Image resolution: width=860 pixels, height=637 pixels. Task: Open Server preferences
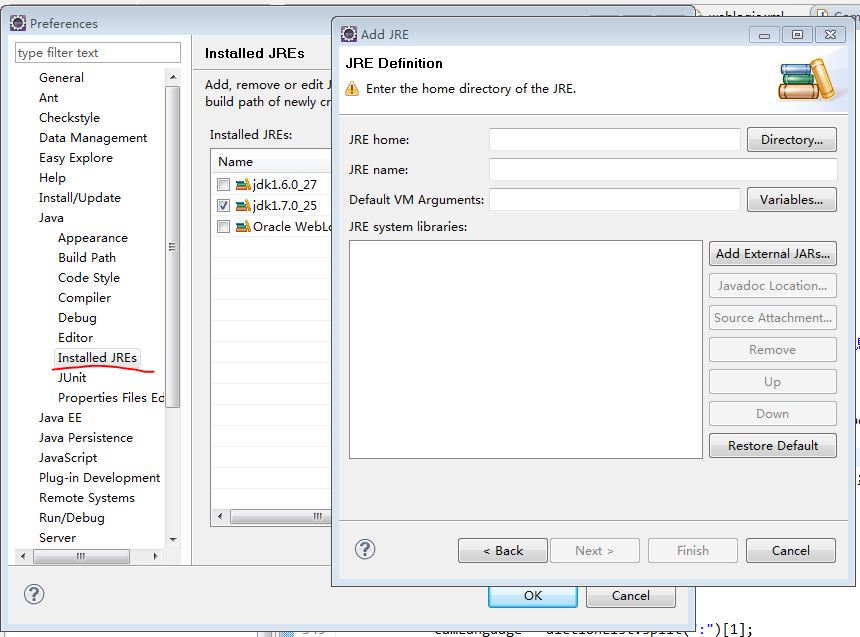click(58, 538)
